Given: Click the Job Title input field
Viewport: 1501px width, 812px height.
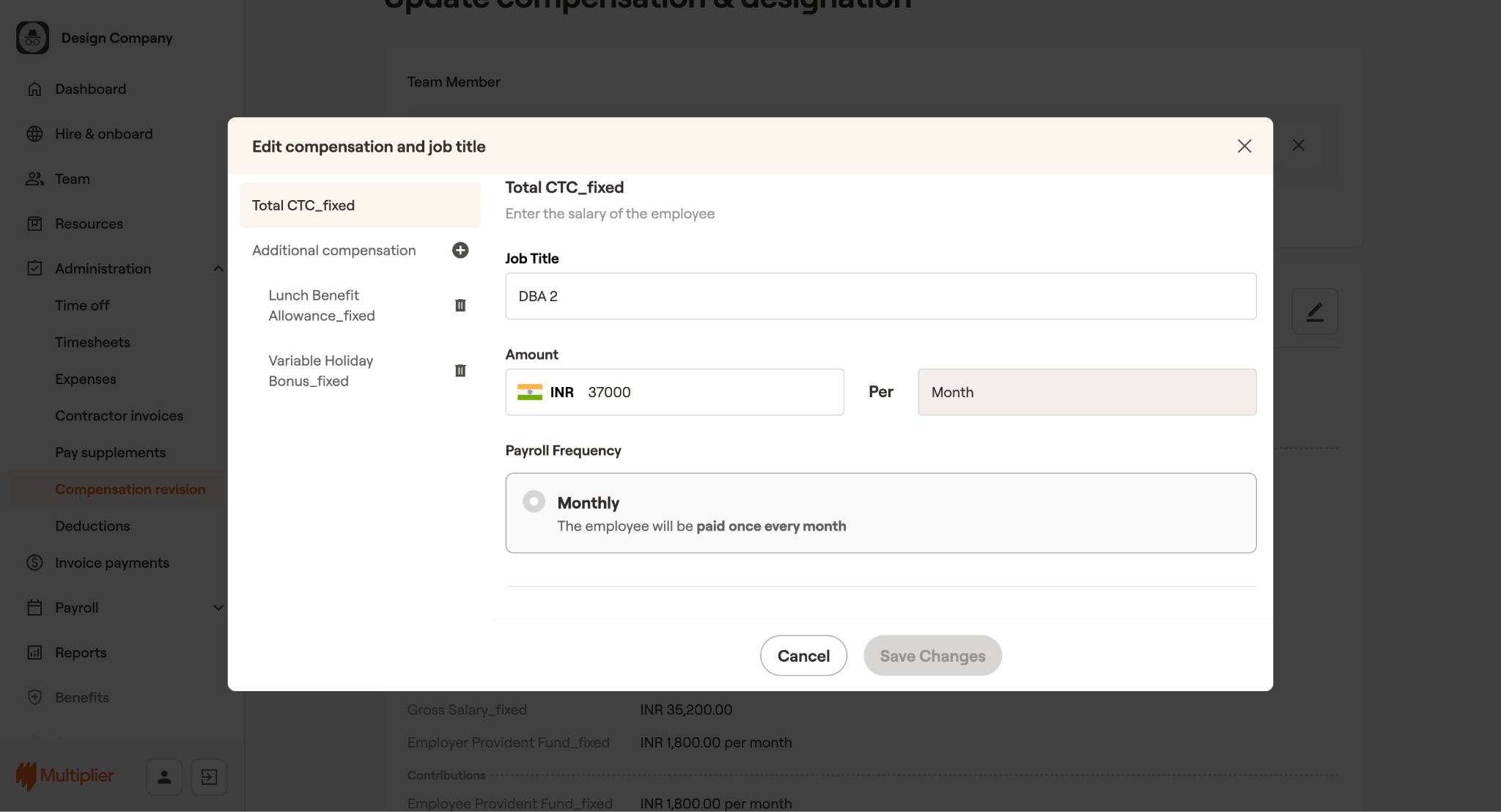Looking at the screenshot, I should 880,296.
